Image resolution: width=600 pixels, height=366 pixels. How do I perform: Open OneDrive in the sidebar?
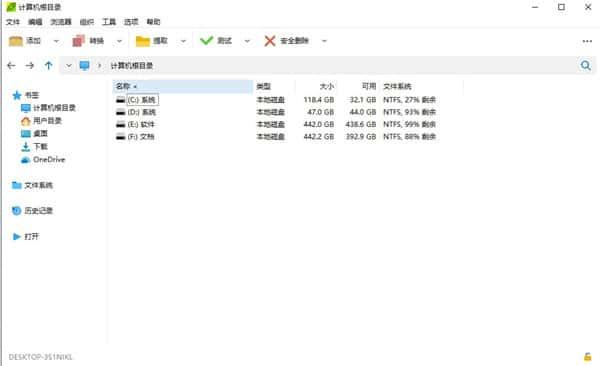coord(43,160)
